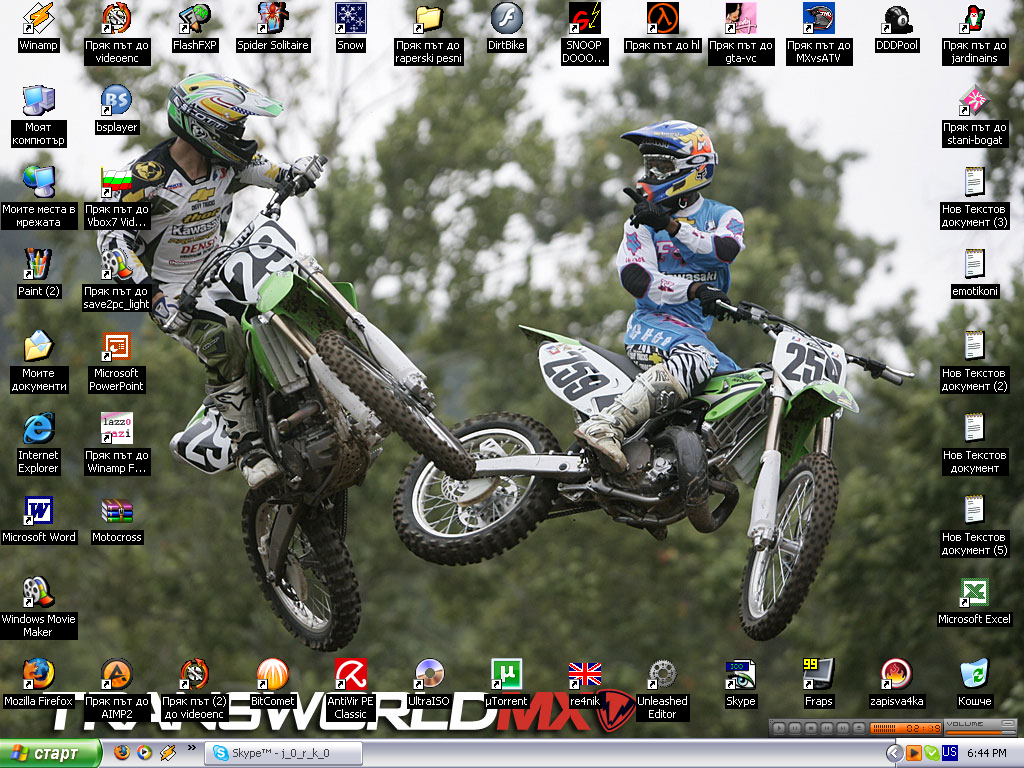The height and width of the screenshot is (768, 1024).
Task: Open the Motocross archive icon
Action: [116, 512]
